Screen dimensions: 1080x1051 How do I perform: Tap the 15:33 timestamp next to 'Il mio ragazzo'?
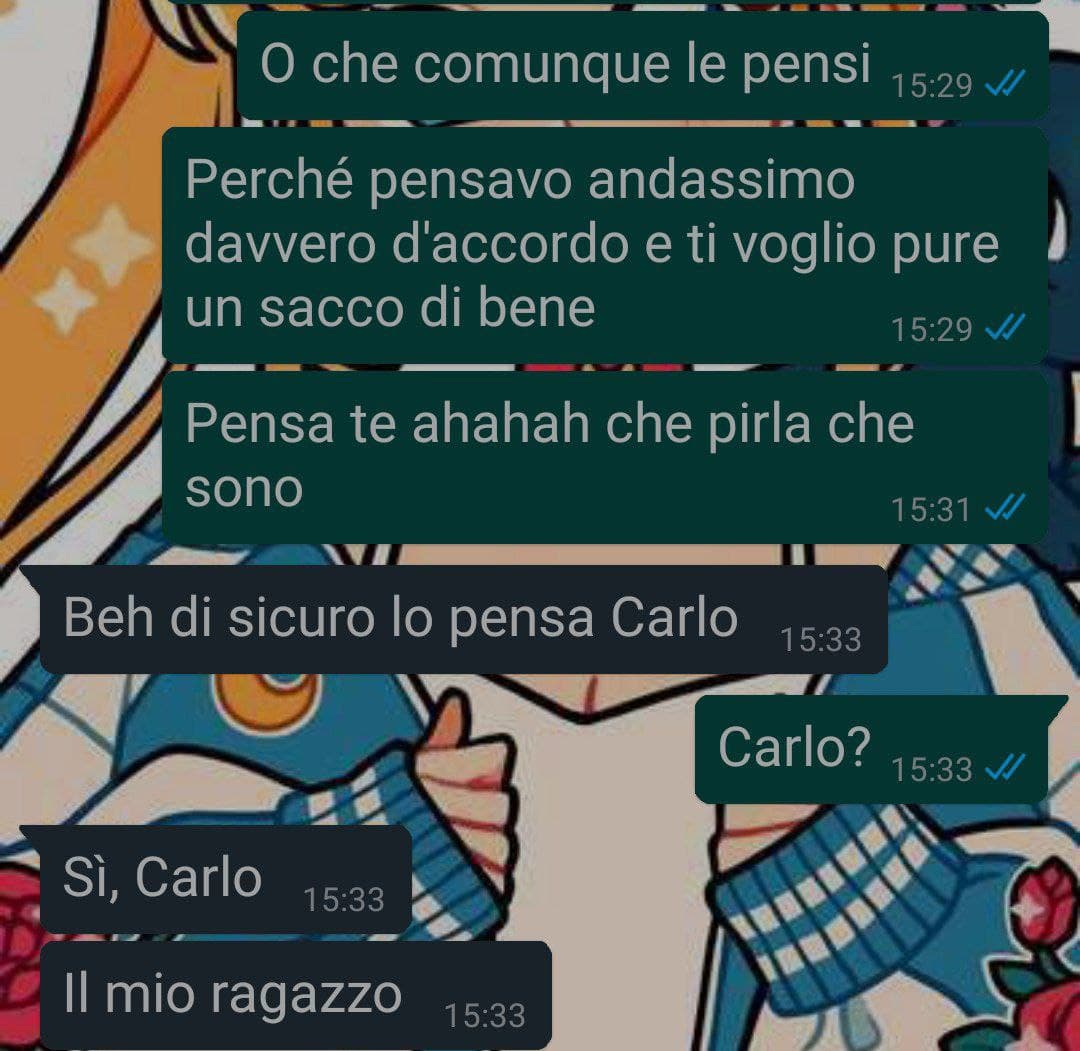pos(485,1016)
